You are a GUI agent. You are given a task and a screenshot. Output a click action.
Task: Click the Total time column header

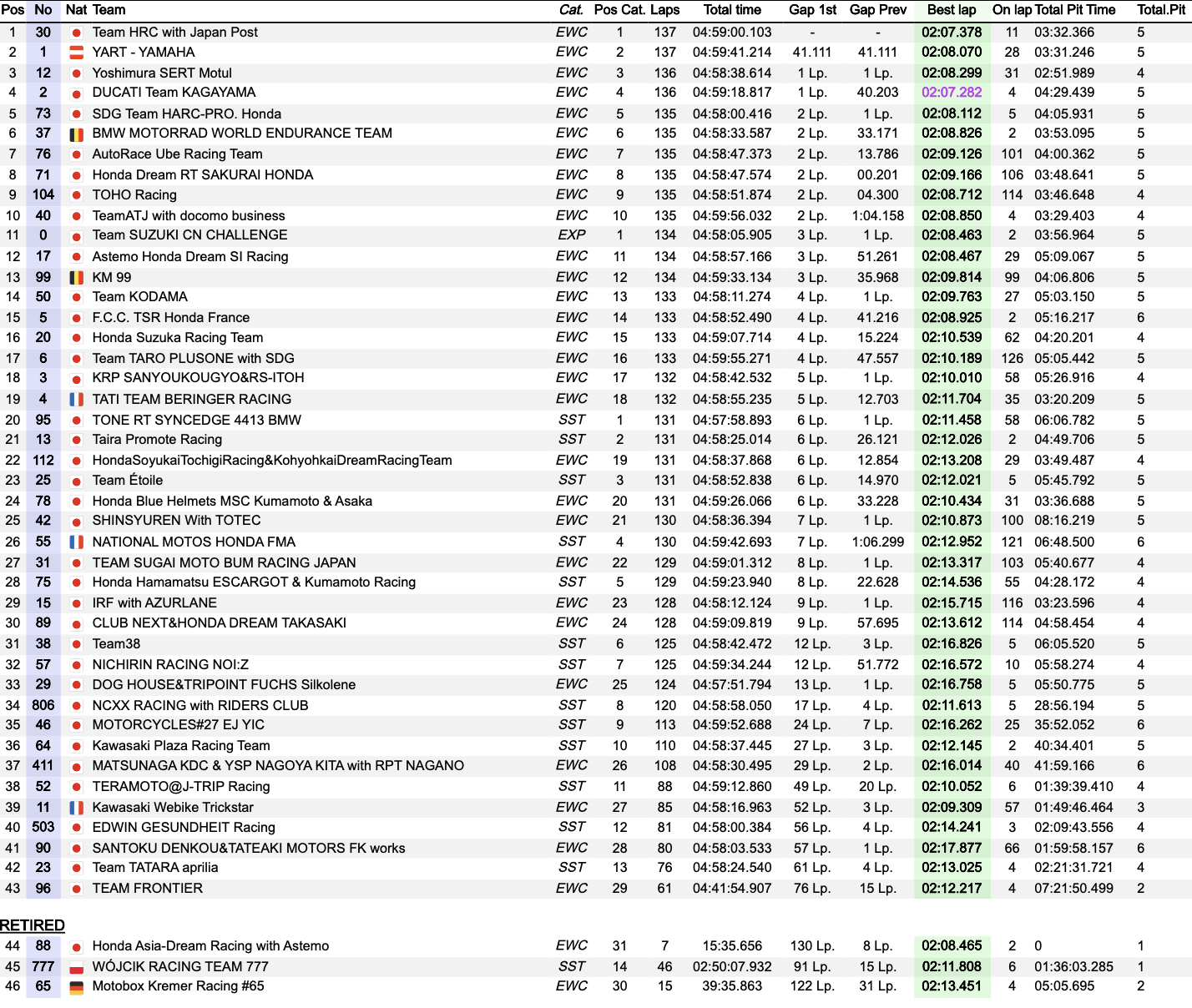click(x=732, y=10)
